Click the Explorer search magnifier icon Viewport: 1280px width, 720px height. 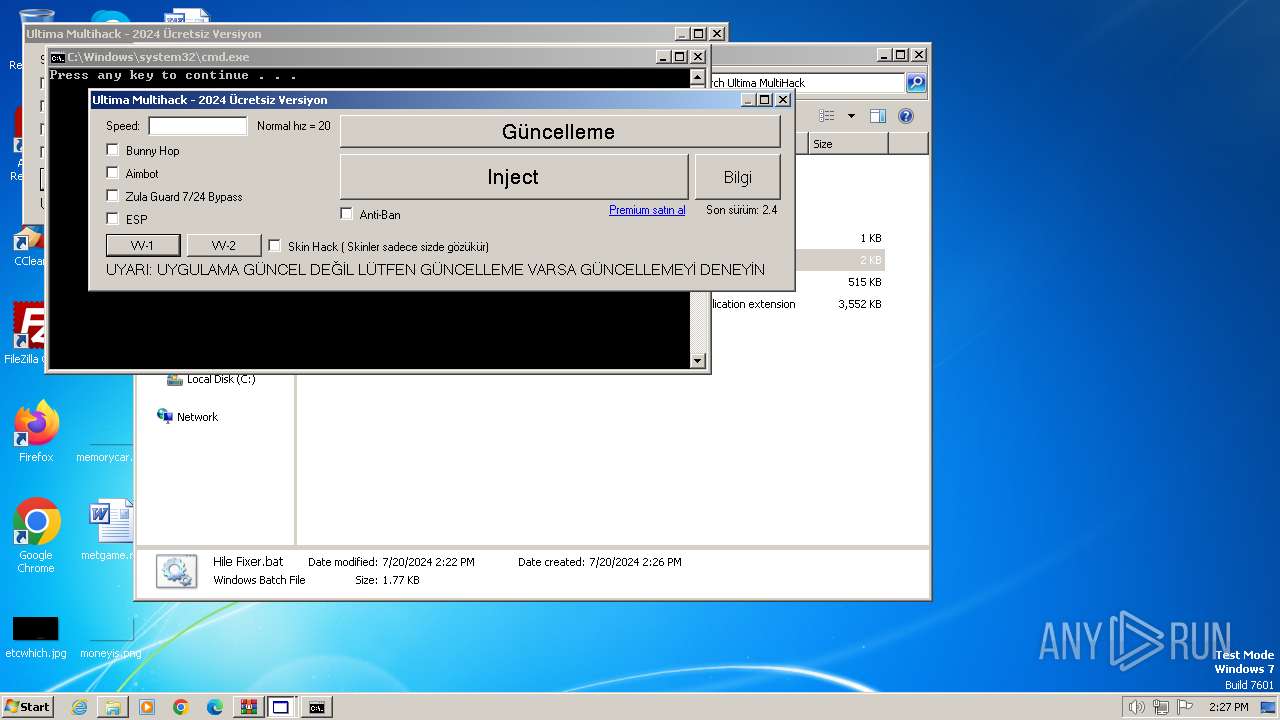[916, 83]
